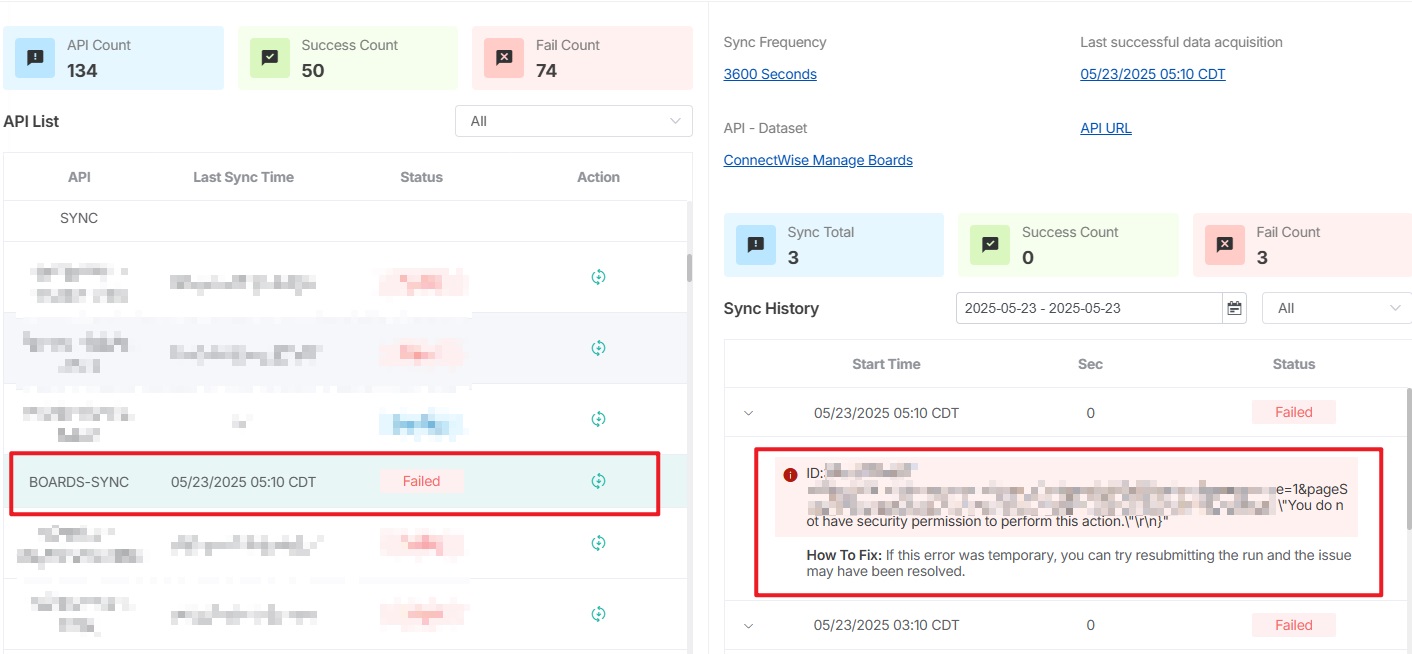Open the 3600 Seconds sync frequency link
This screenshot has width=1412, height=654.
point(770,74)
